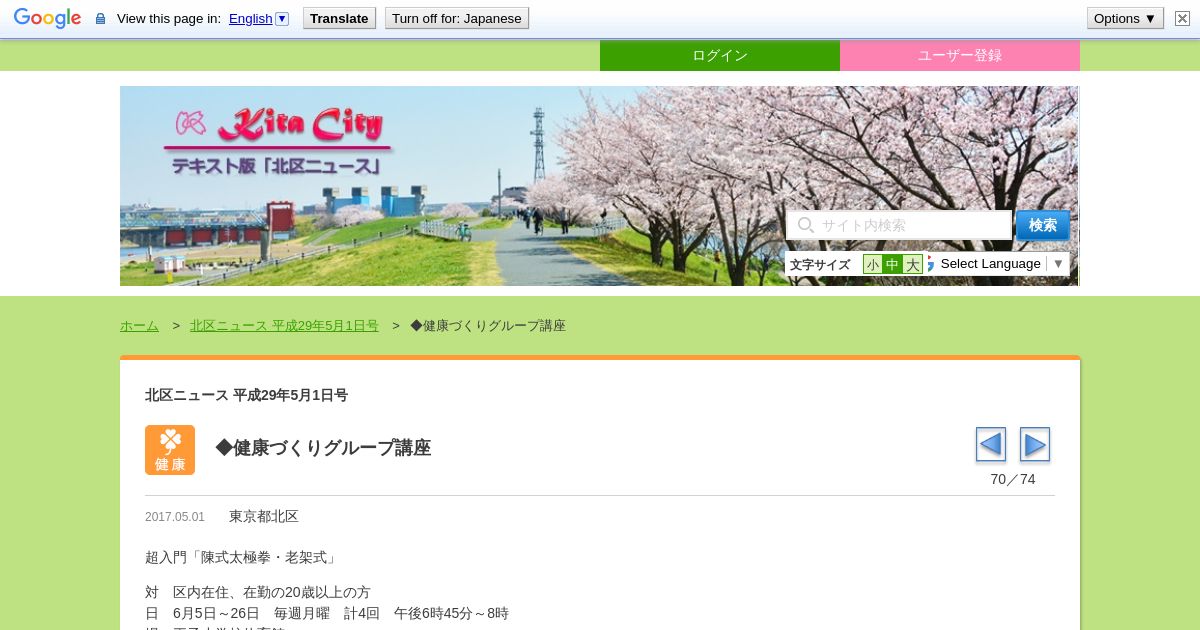Click the Google logo in translate bar
1200x630 pixels.
(47, 18)
